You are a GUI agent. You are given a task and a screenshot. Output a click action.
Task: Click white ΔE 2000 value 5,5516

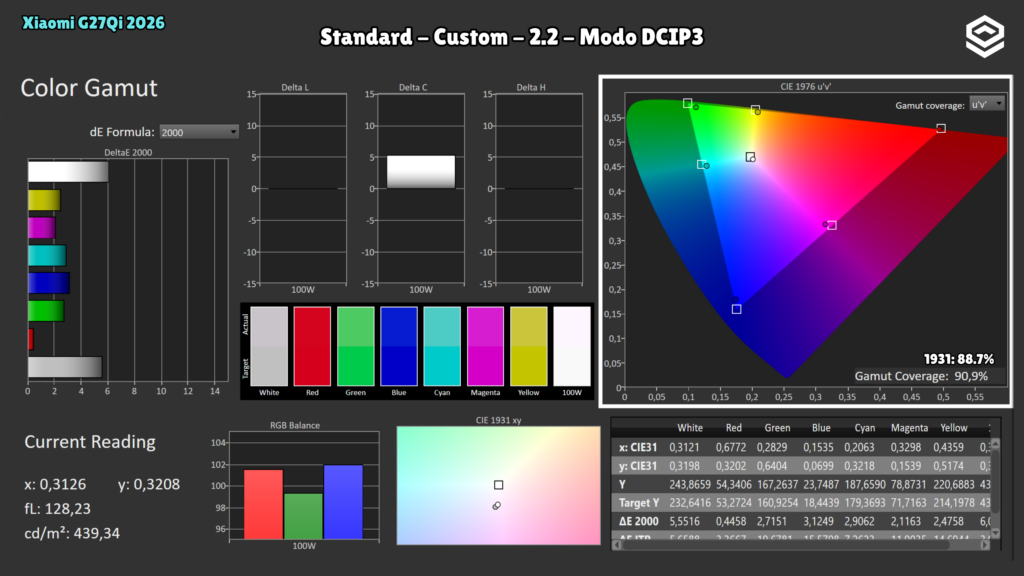click(684, 521)
